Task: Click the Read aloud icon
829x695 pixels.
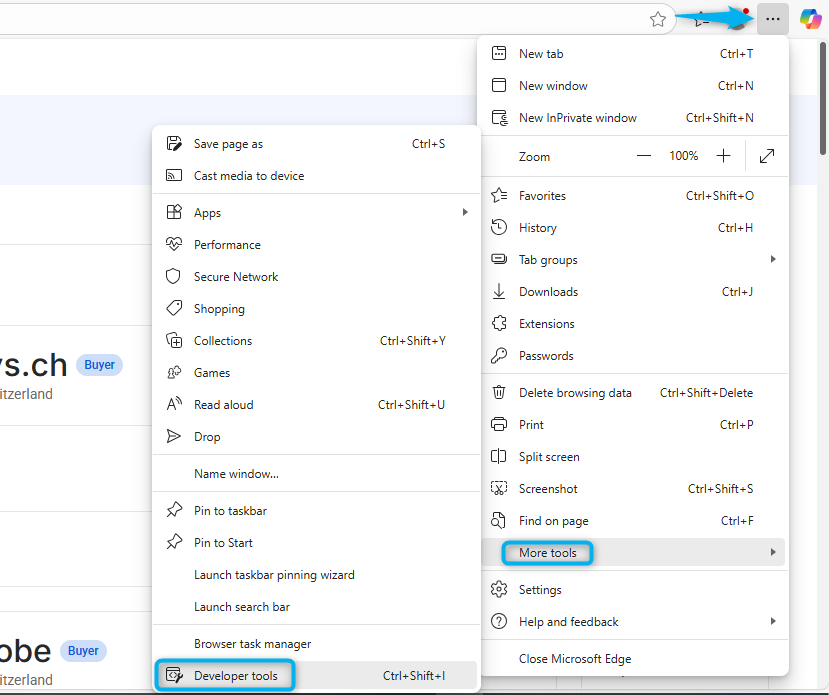Action: click(x=174, y=404)
